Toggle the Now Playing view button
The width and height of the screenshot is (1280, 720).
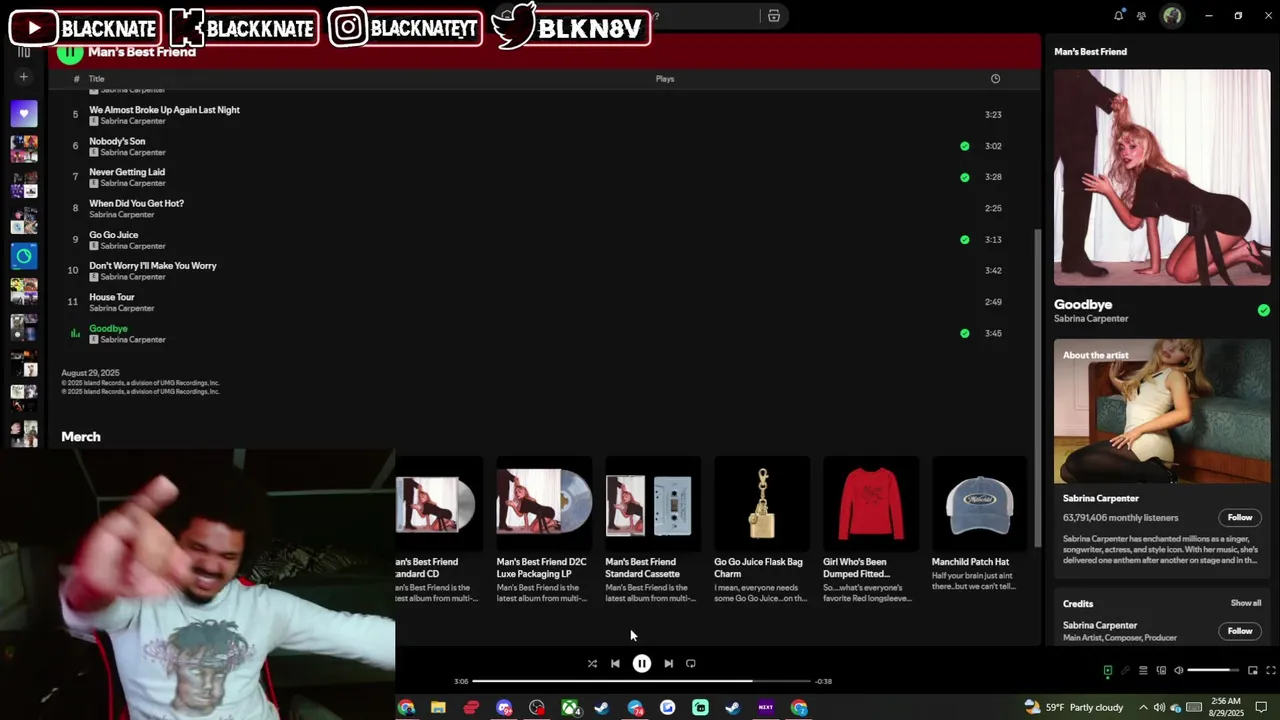[1107, 670]
